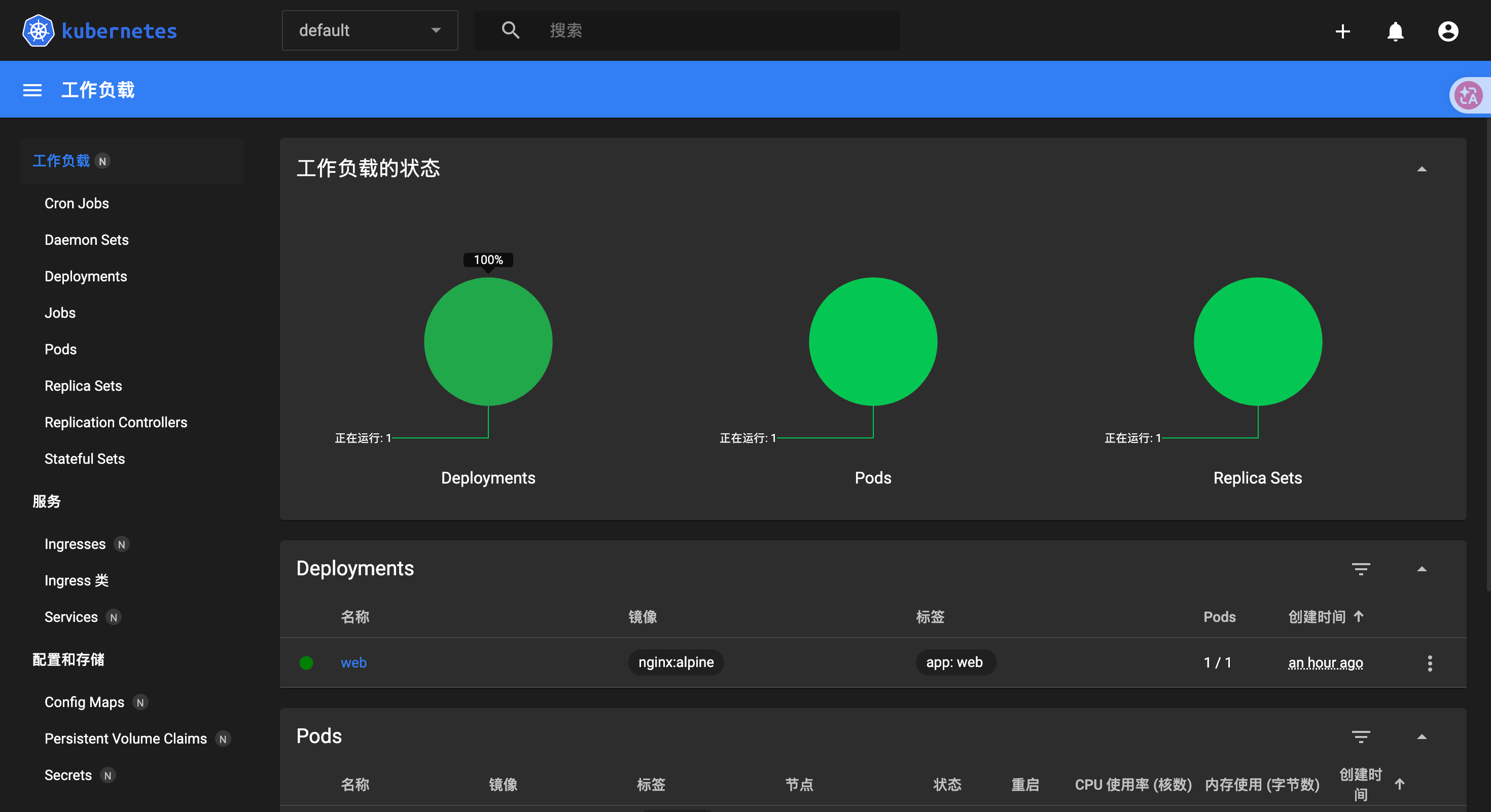The image size is (1491, 812).
Task: Click the 镜像 column header in Deployments
Action: pos(643,617)
